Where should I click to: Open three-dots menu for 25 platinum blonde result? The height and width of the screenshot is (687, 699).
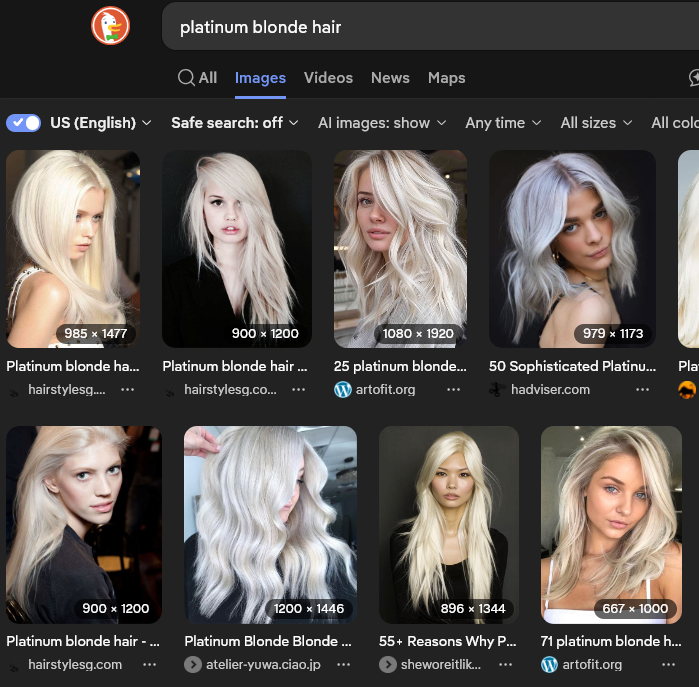tap(453, 390)
